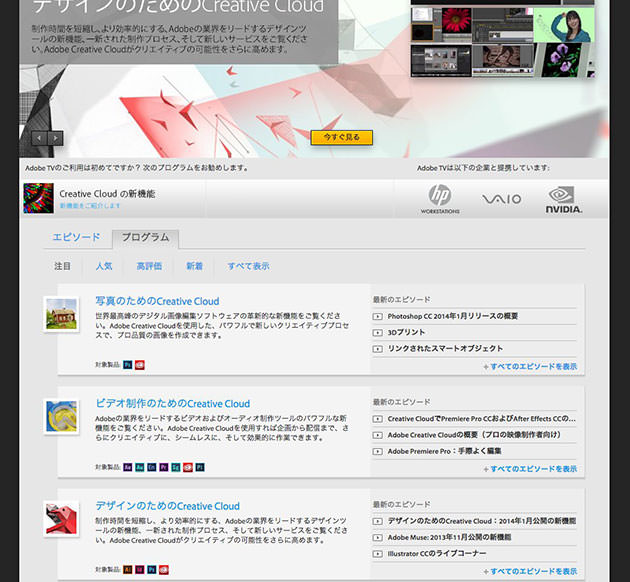630x582 pixels.
Task: Click the banner collage of app screenshots
Action: 502,39
